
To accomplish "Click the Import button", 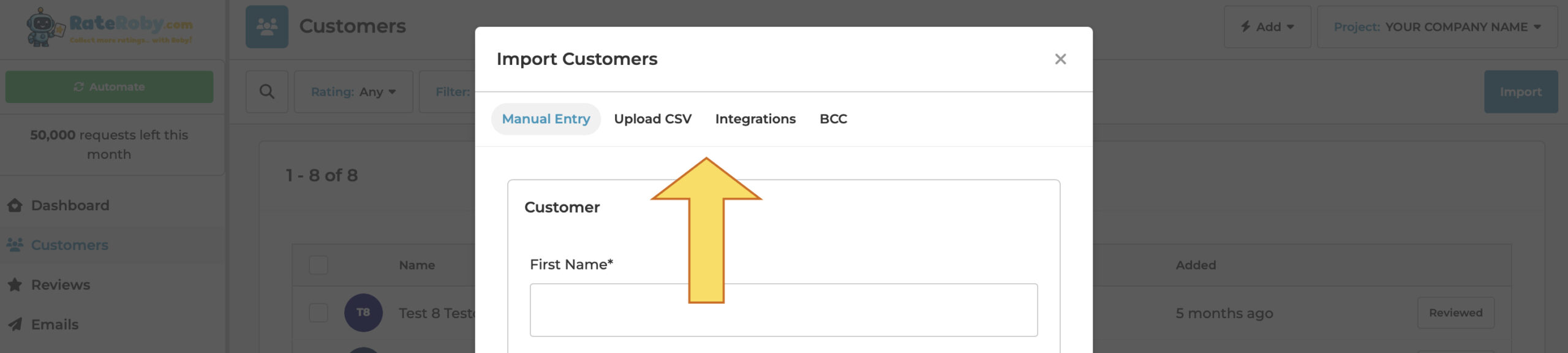I will click(x=1521, y=92).
